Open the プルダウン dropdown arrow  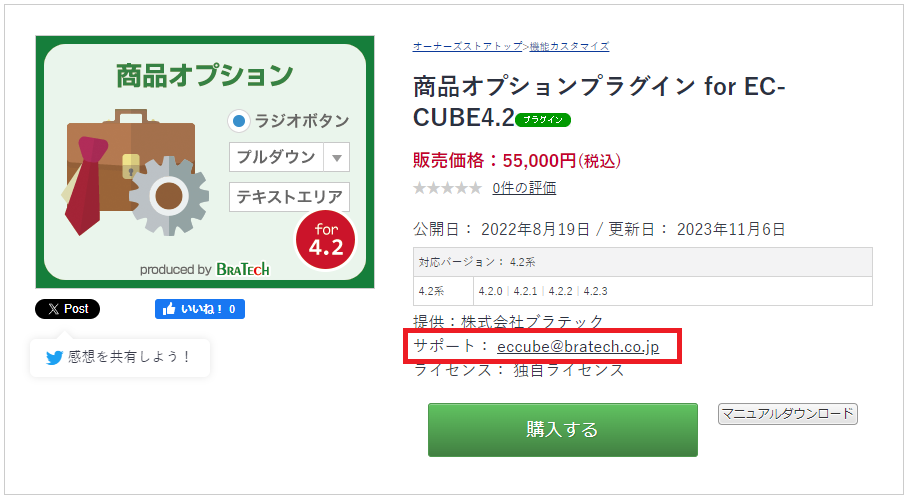coord(337,157)
